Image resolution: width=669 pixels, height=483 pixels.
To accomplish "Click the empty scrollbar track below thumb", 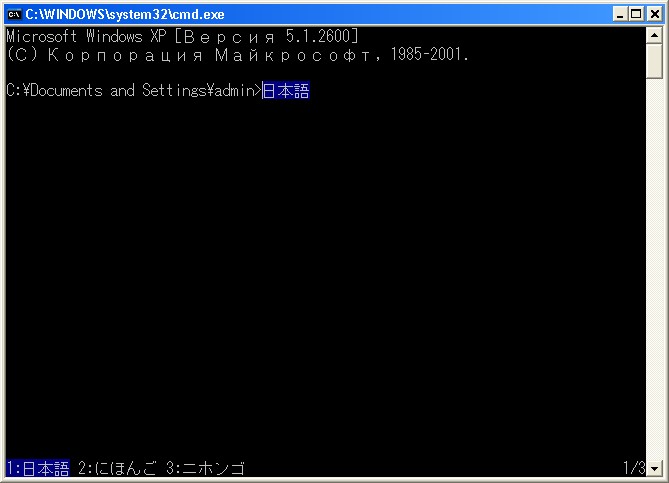I will point(654,269).
